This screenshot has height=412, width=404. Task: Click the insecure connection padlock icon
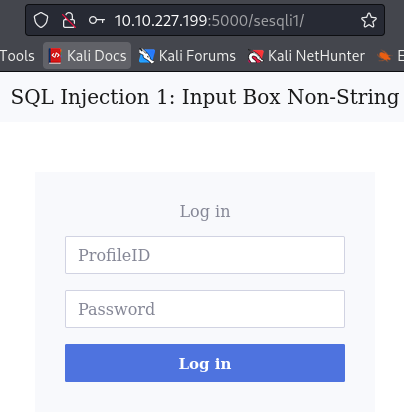pos(69,20)
